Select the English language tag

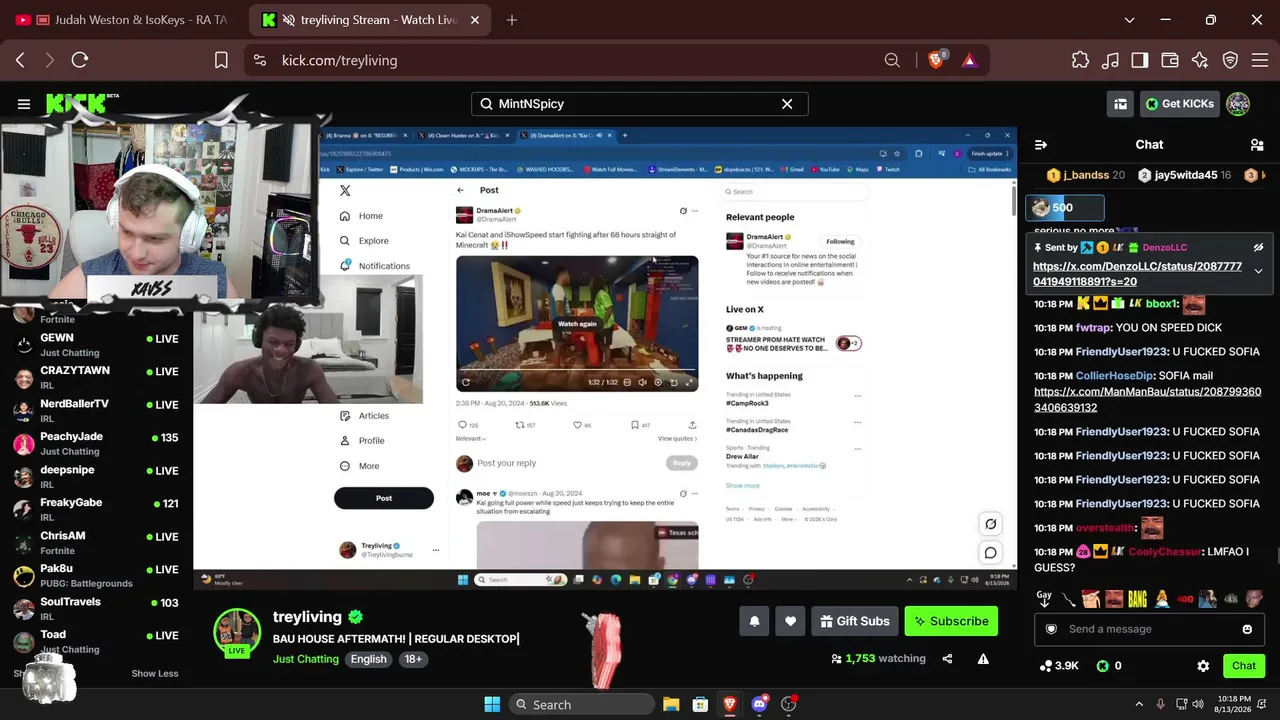point(368,659)
